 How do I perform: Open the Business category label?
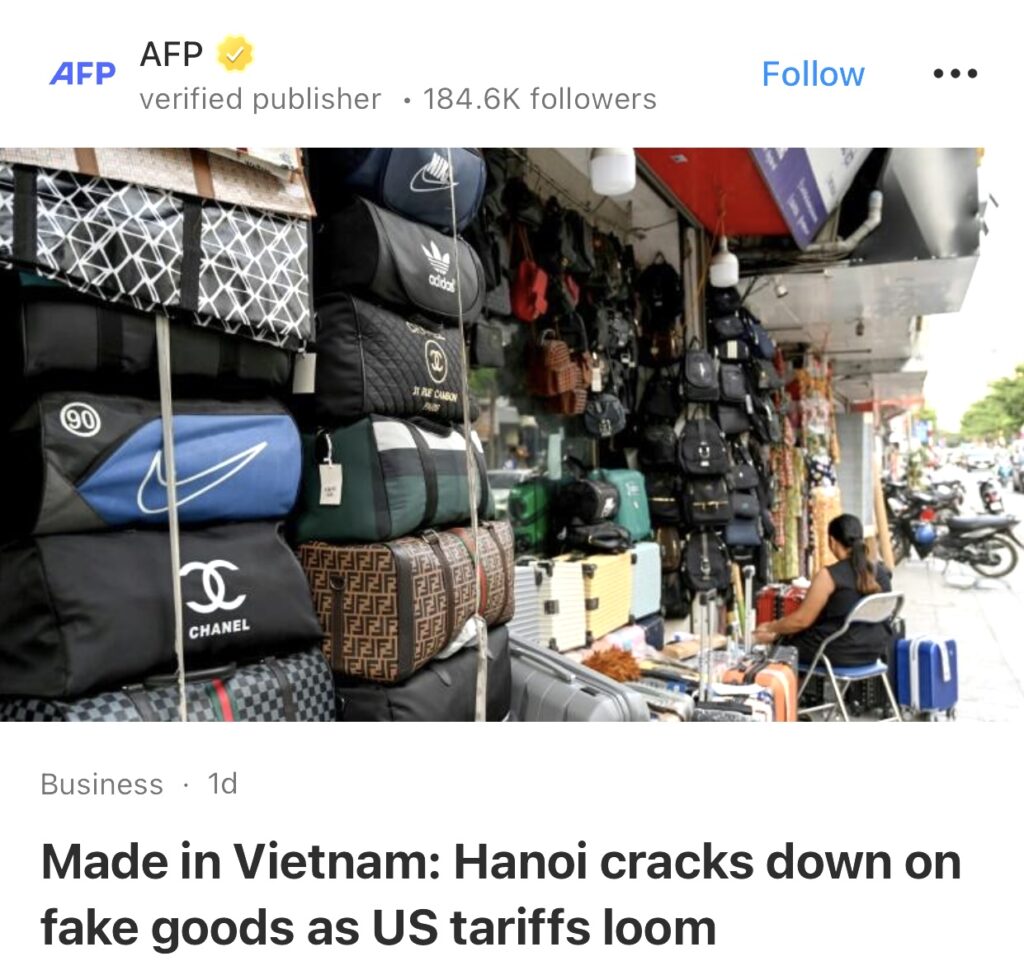pyautogui.click(x=102, y=784)
